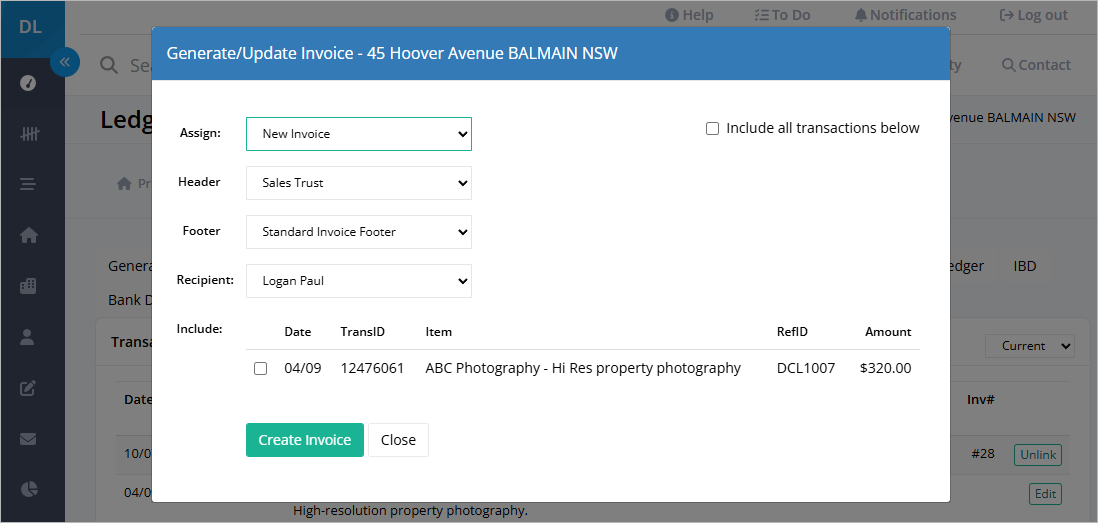Open the To Do list
1098x523 pixels.
pyautogui.click(x=782, y=15)
